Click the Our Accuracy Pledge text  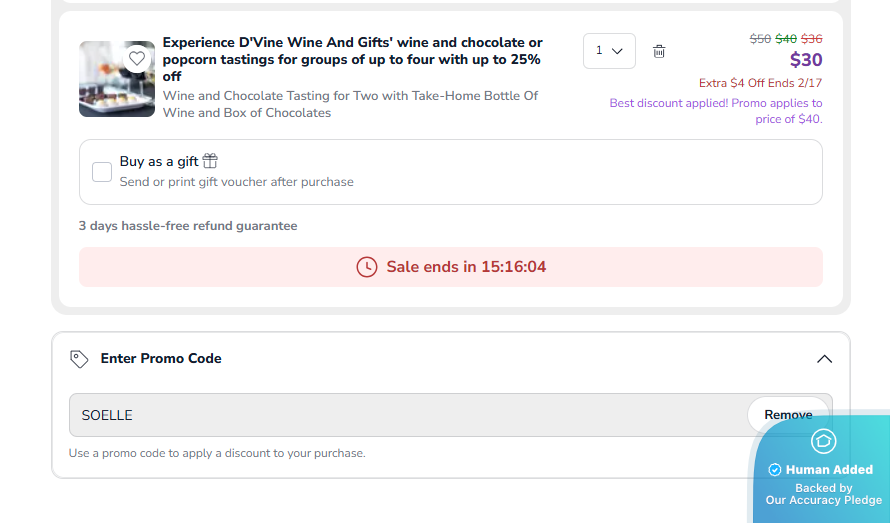click(824, 500)
